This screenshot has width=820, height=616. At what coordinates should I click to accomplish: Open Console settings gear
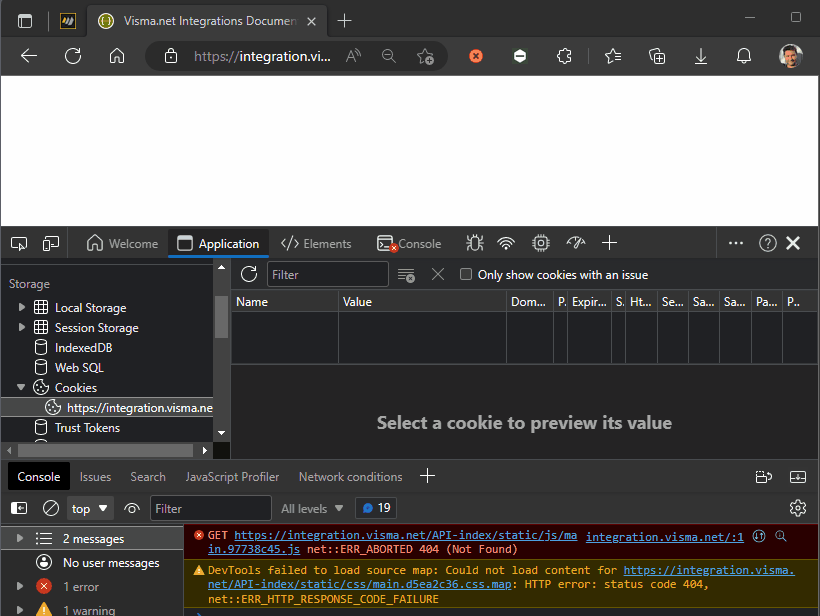click(x=798, y=508)
